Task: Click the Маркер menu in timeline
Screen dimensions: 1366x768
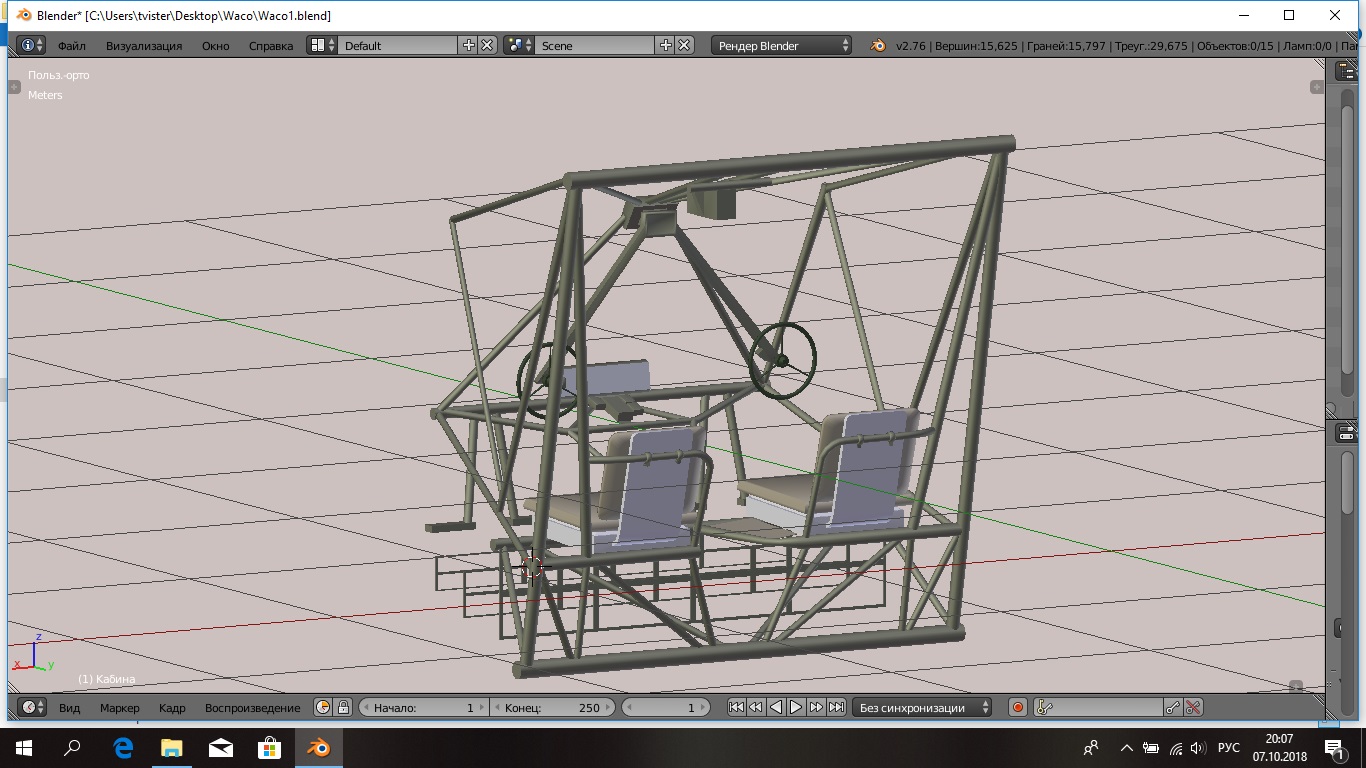Action: coord(120,708)
